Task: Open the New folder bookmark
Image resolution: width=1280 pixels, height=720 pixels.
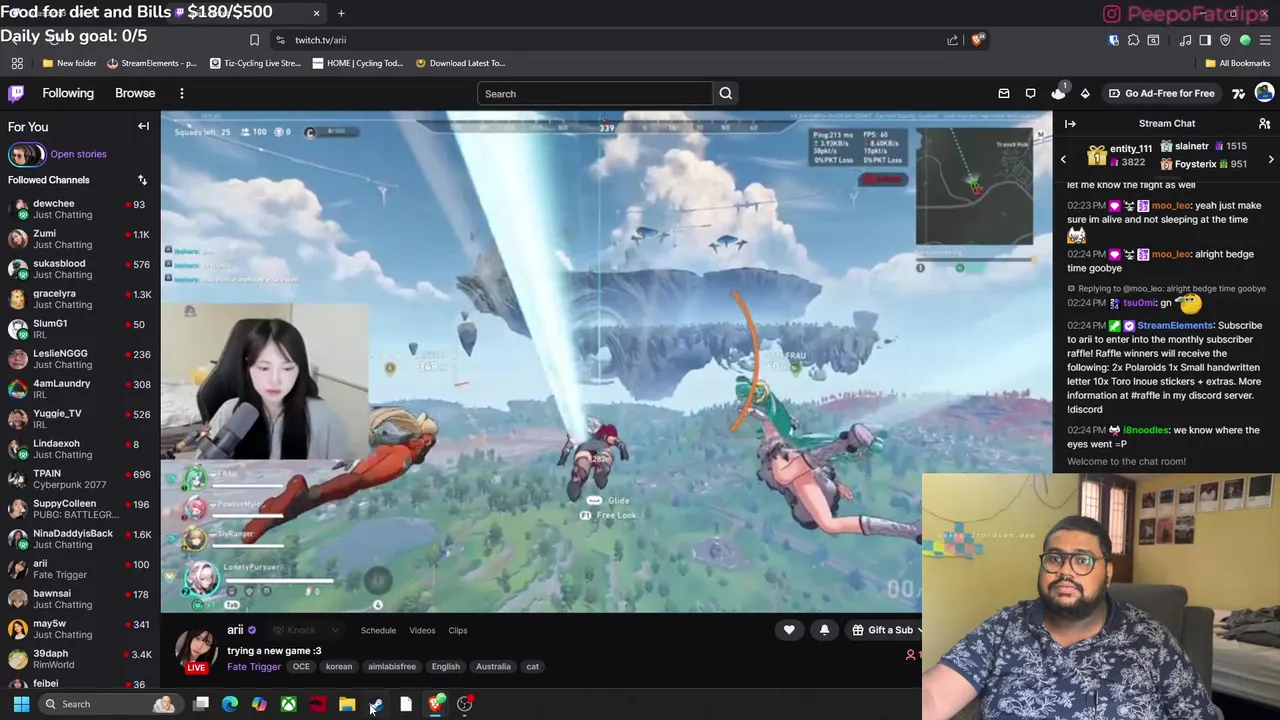Action: point(69,63)
